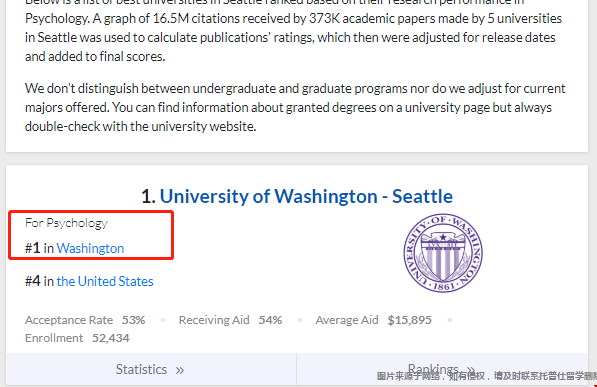Image resolution: width=597 pixels, height=387 pixels.
Task: Click the paragraph starting with We don't distinguish
Action: [295, 107]
